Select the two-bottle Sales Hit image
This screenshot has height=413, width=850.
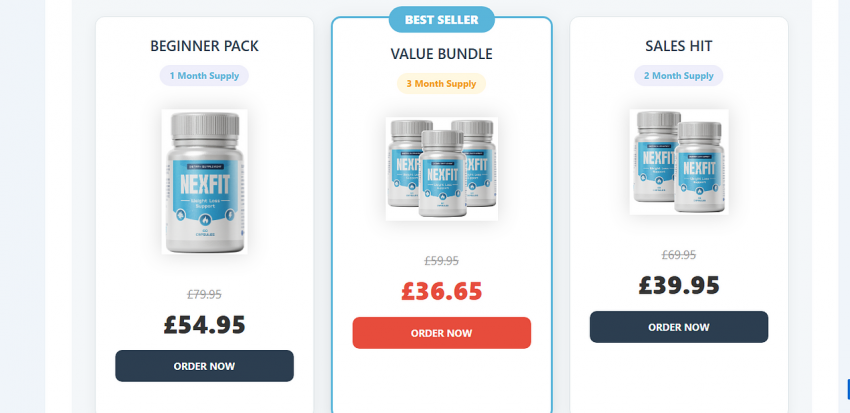coord(679,162)
